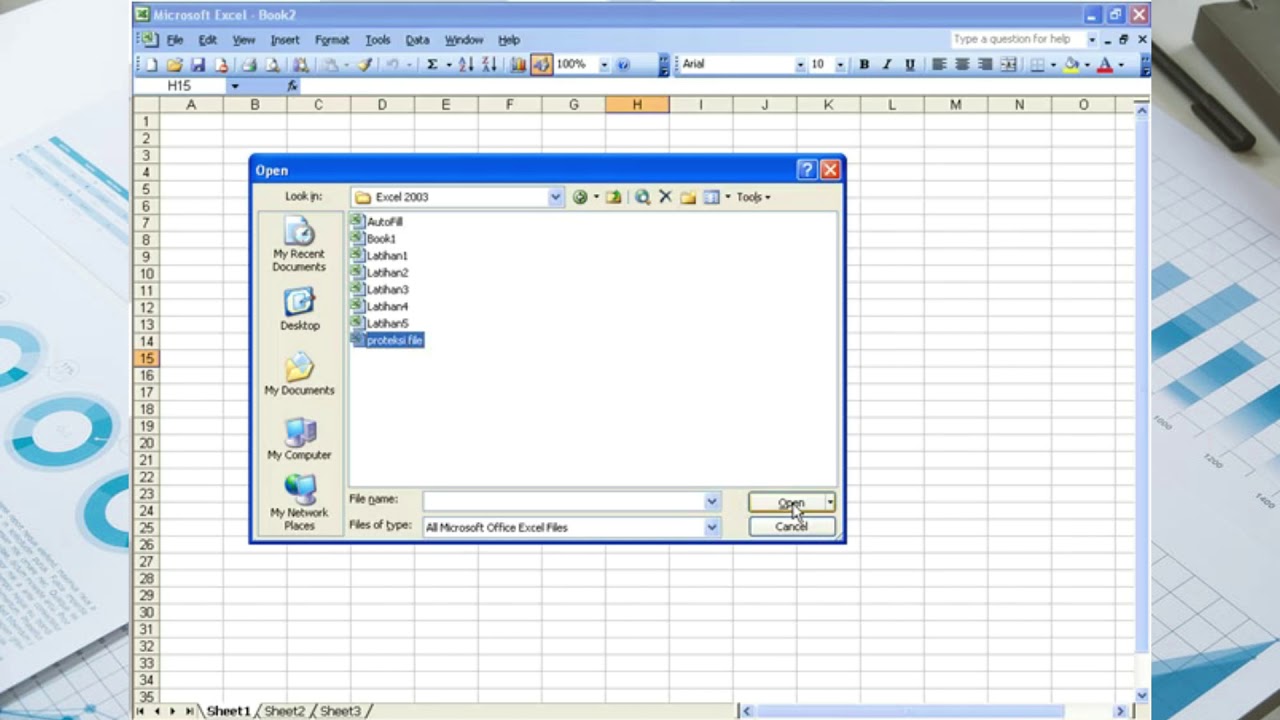Click the Merge and Center icon

[x=1009, y=64]
